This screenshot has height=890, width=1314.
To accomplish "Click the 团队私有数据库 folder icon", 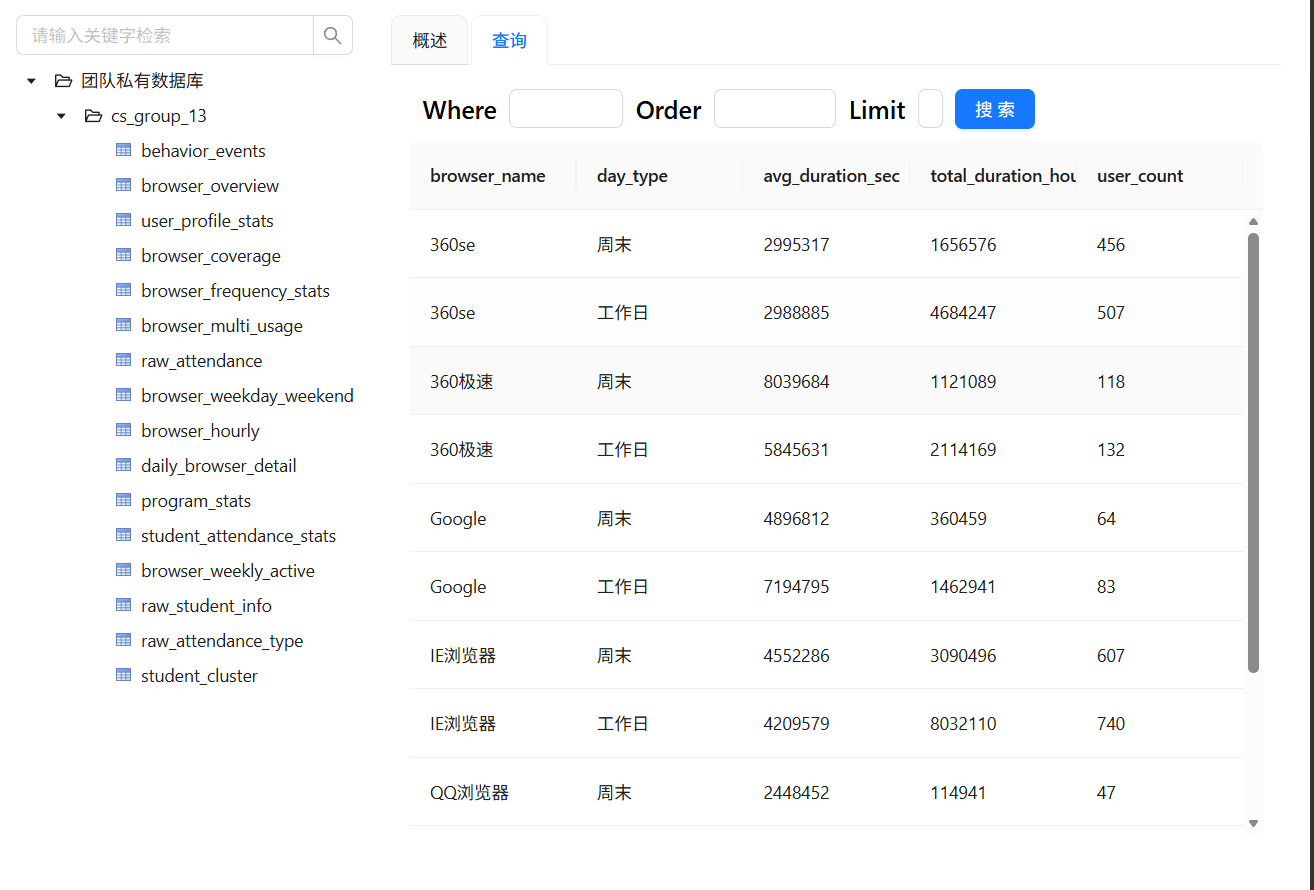I will pyautogui.click(x=63, y=81).
